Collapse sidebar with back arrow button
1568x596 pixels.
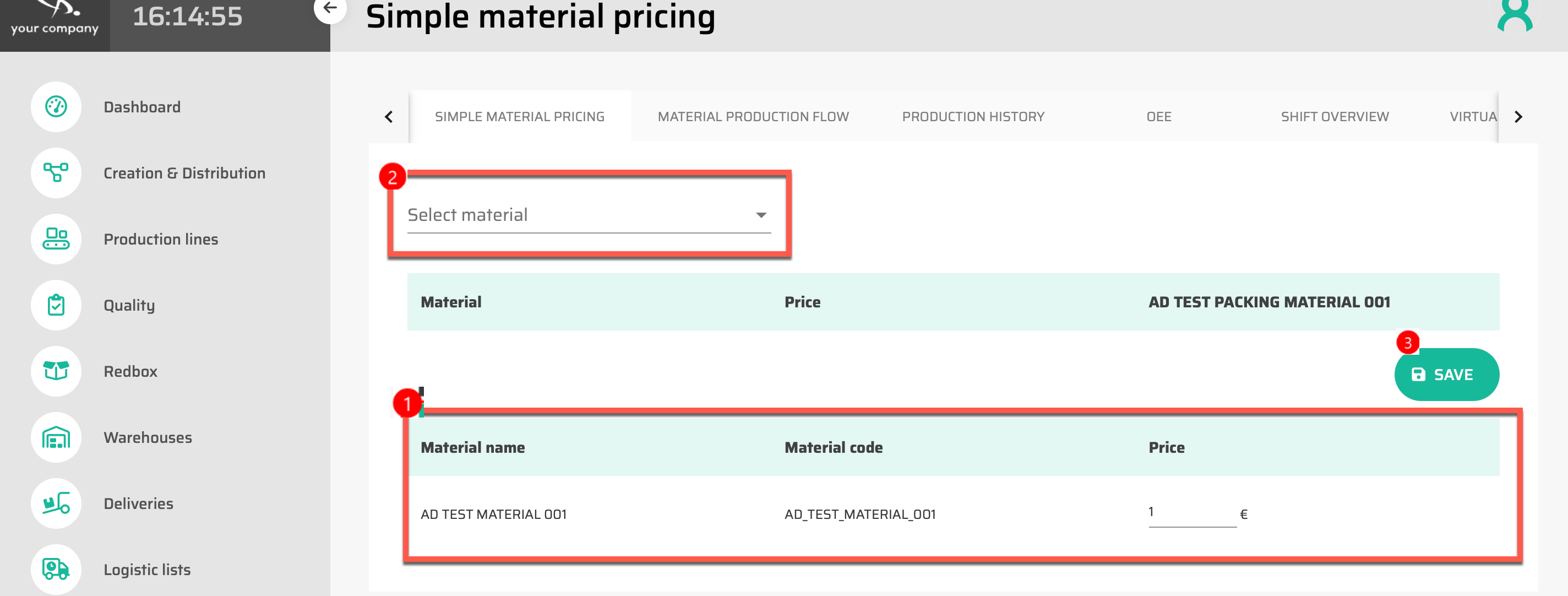point(330,8)
